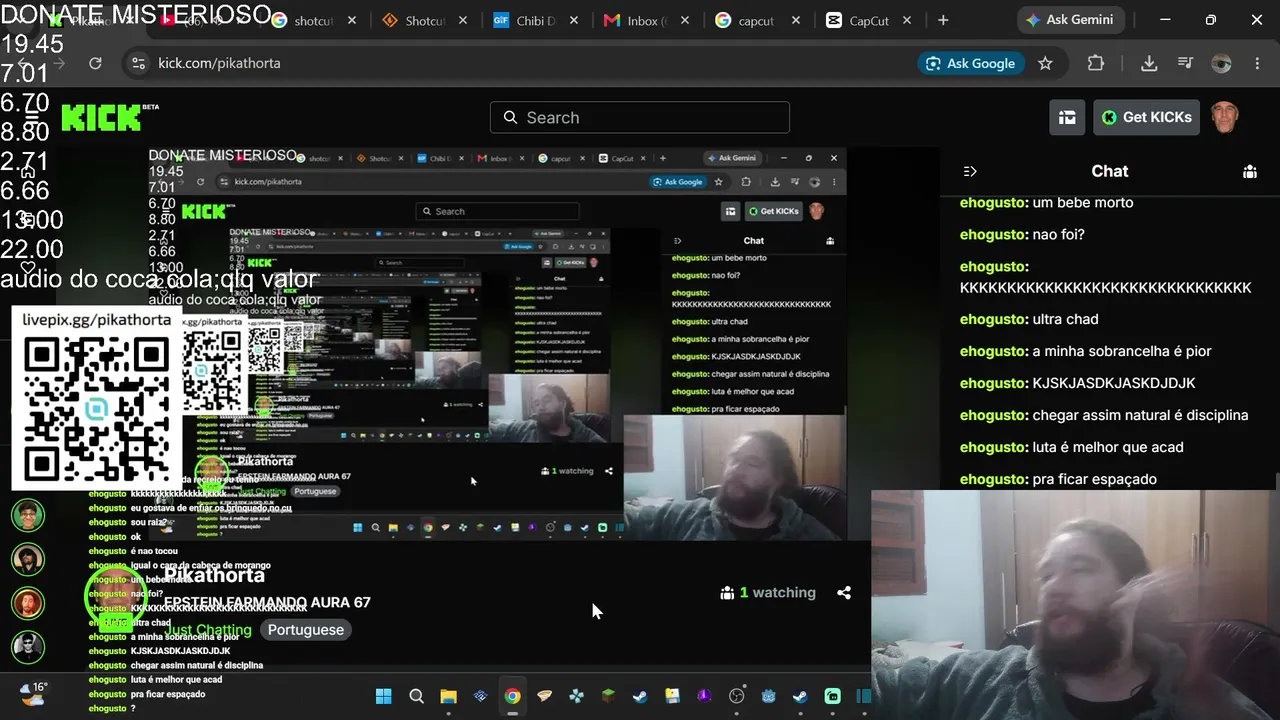Image resolution: width=1280 pixels, height=720 pixels.
Task: Open File Explorer from the taskbar
Action: pyautogui.click(x=448, y=696)
